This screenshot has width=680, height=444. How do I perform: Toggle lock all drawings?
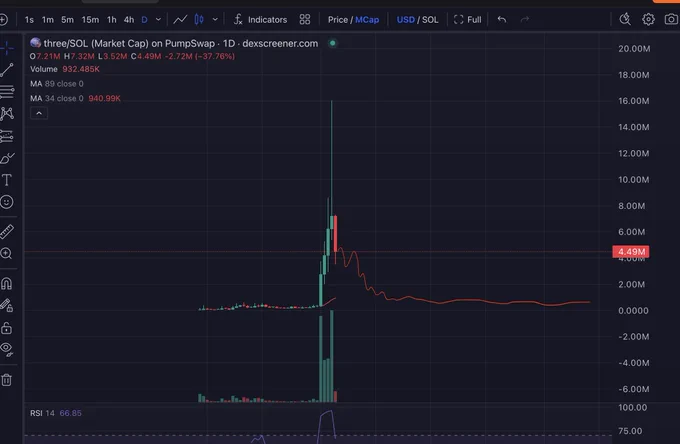click(7, 328)
